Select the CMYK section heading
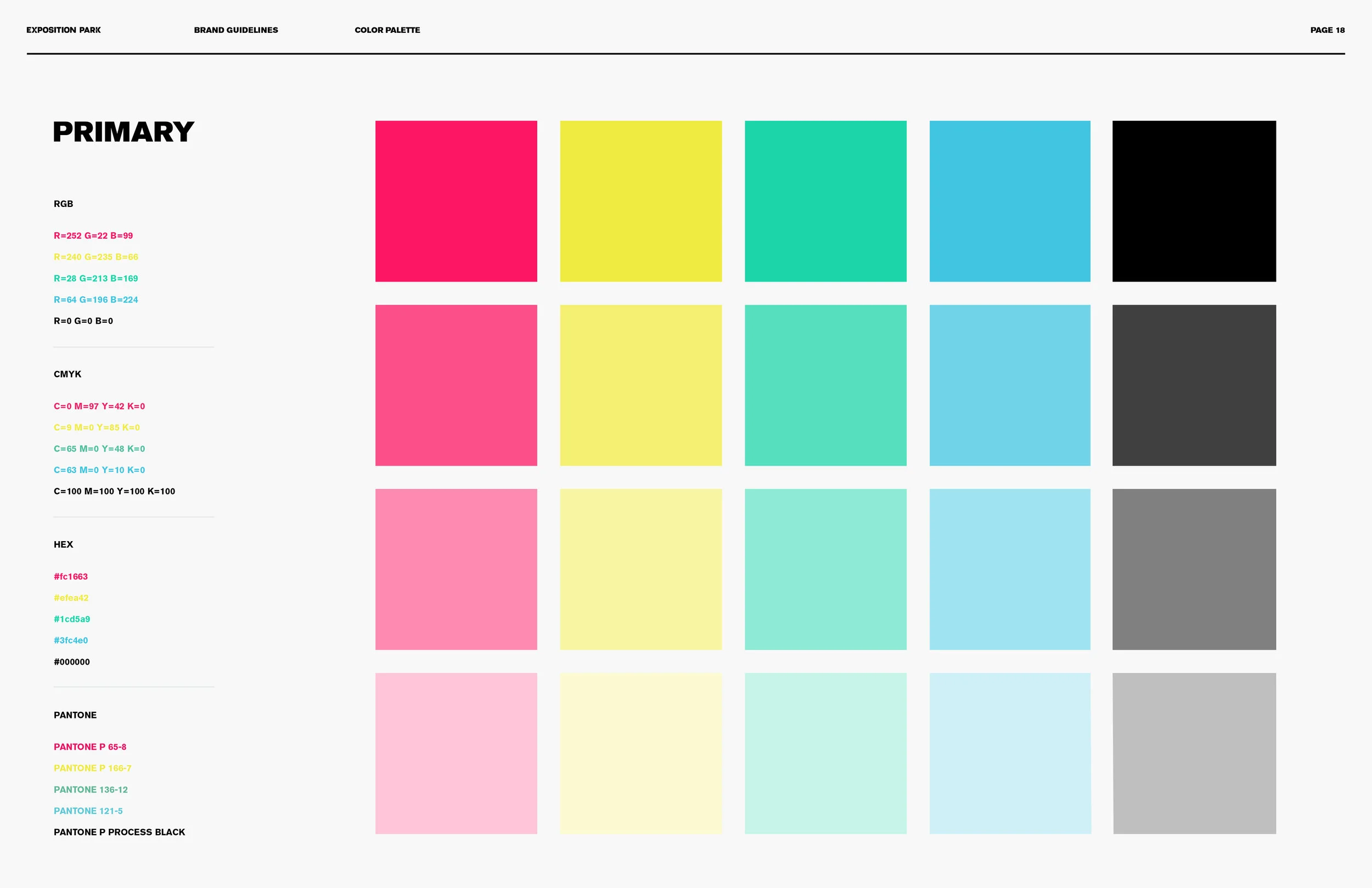Viewport: 1372px width, 888px height. 68,374
